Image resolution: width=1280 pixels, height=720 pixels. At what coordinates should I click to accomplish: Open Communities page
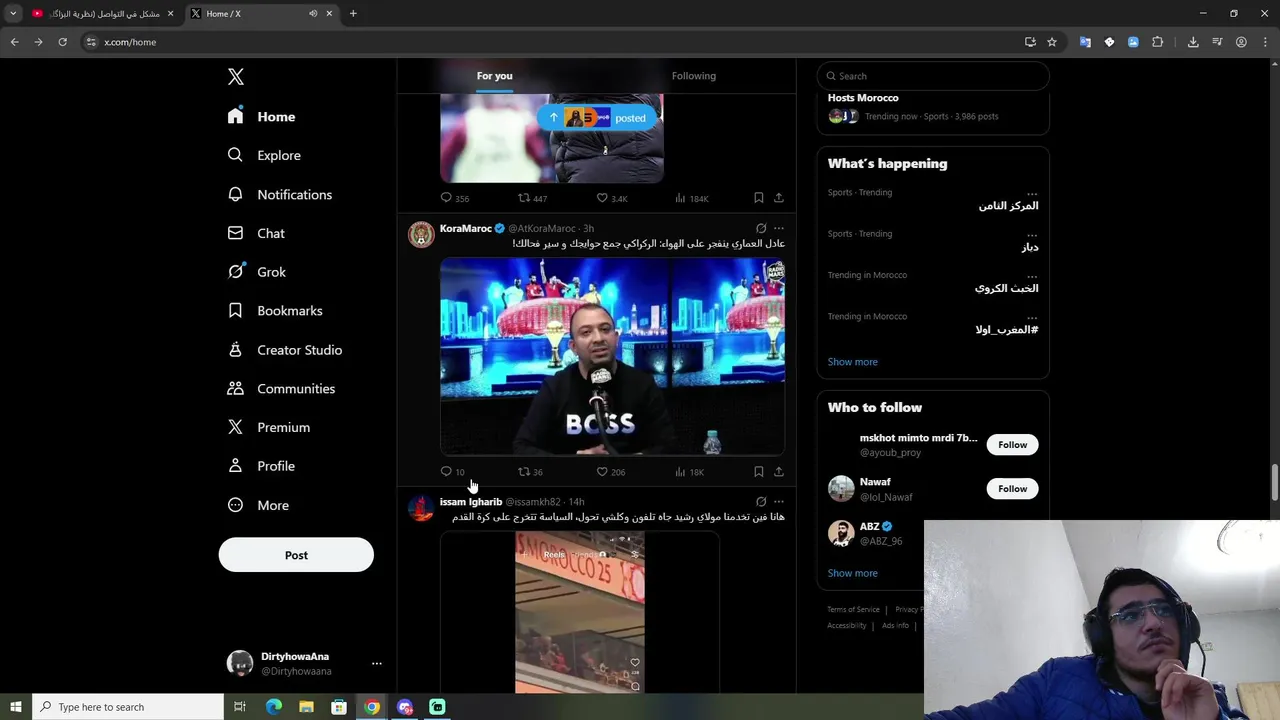pos(281,388)
